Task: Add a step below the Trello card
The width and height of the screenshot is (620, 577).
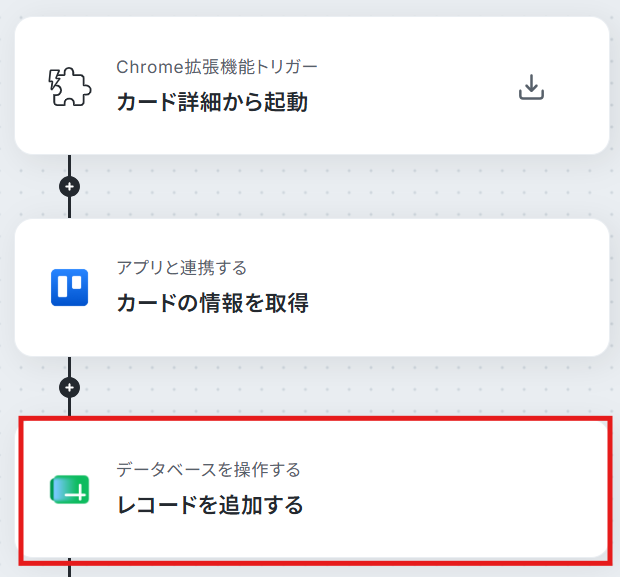Action: tap(70, 388)
